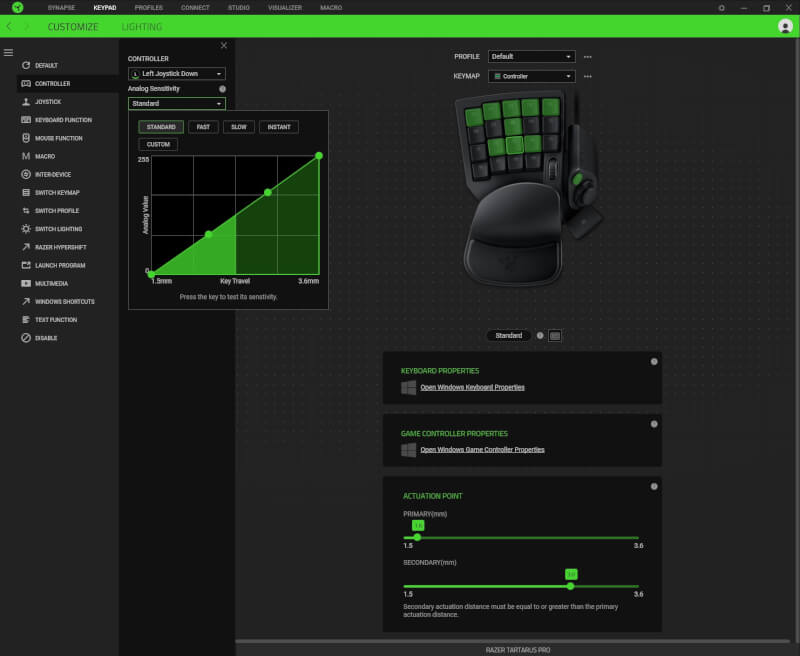Click the middle-upper curve control point
Image resolution: width=800 pixels, height=656 pixels.
(x=267, y=192)
